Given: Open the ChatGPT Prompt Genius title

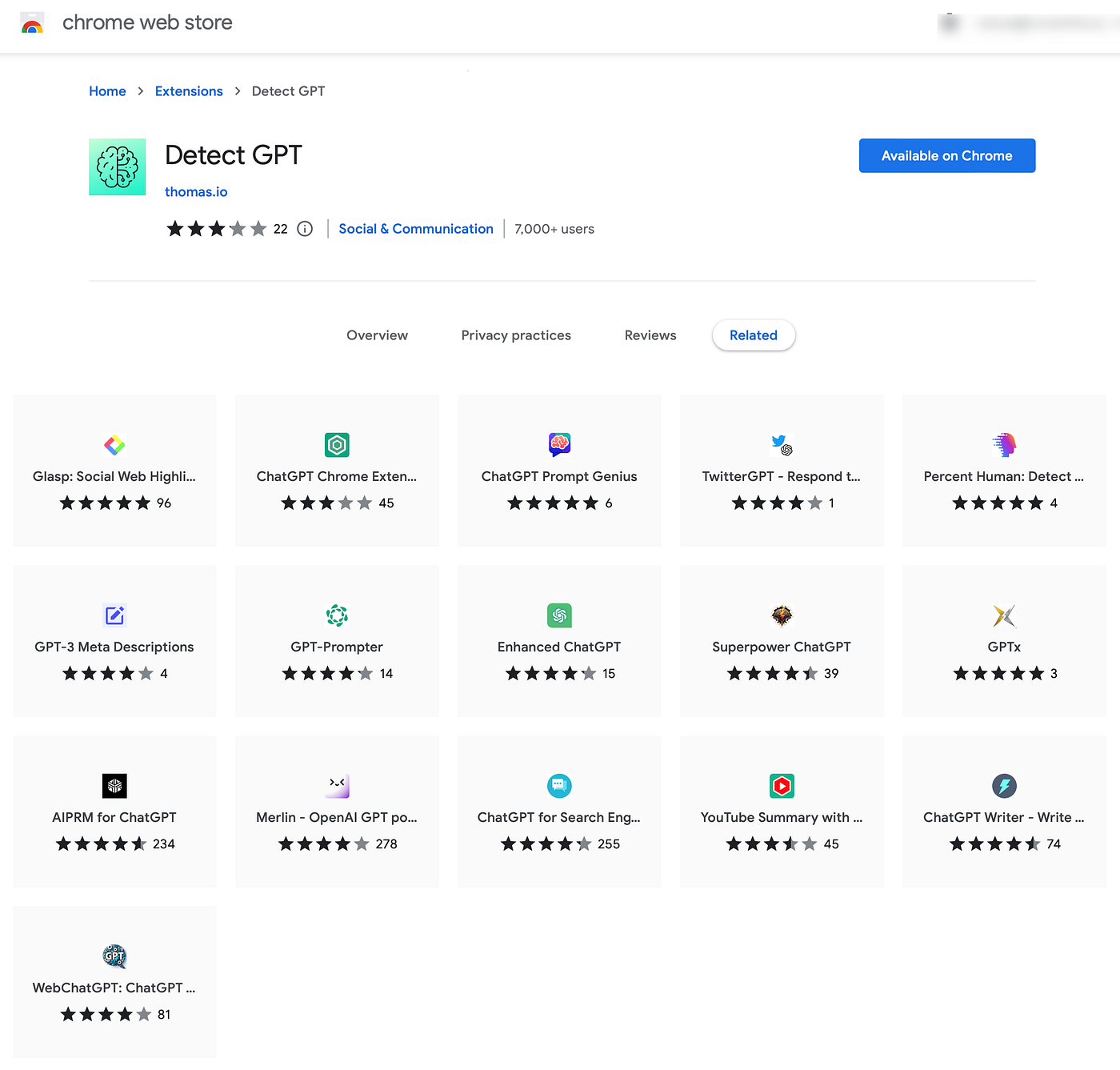Looking at the screenshot, I should coord(559,476).
